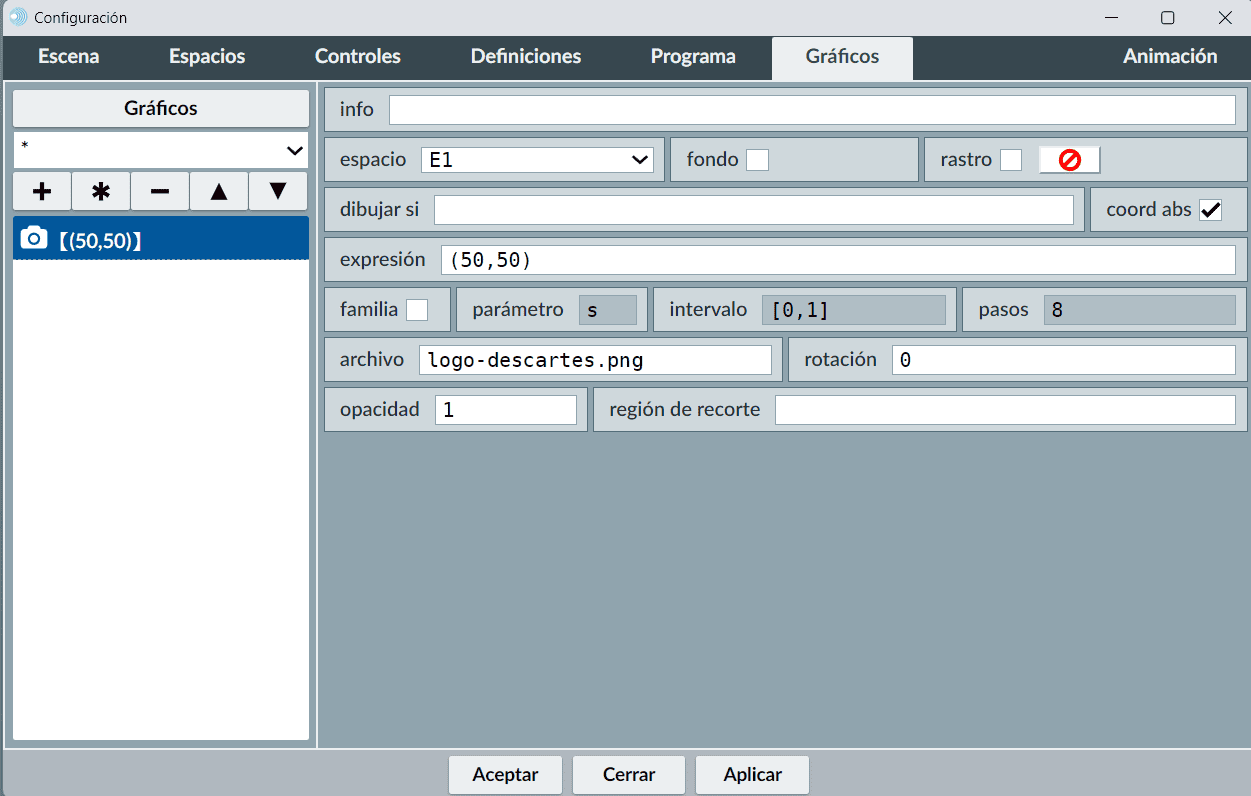Expand the graphics filter dropdown

(x=161, y=150)
